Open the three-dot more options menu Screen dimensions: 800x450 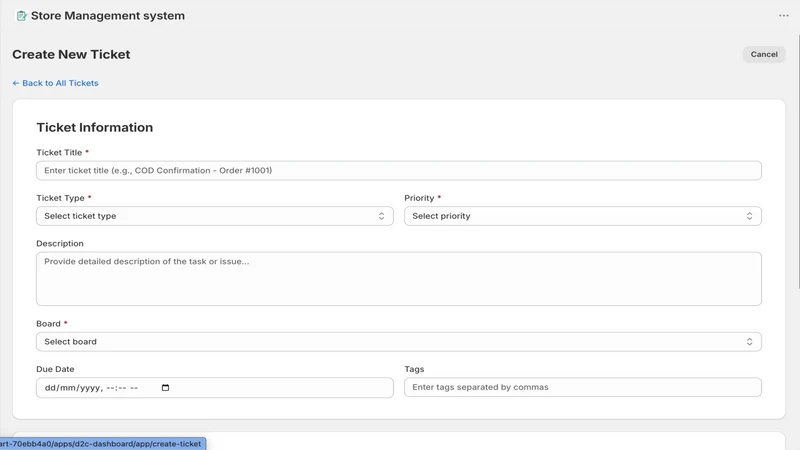[784, 16]
